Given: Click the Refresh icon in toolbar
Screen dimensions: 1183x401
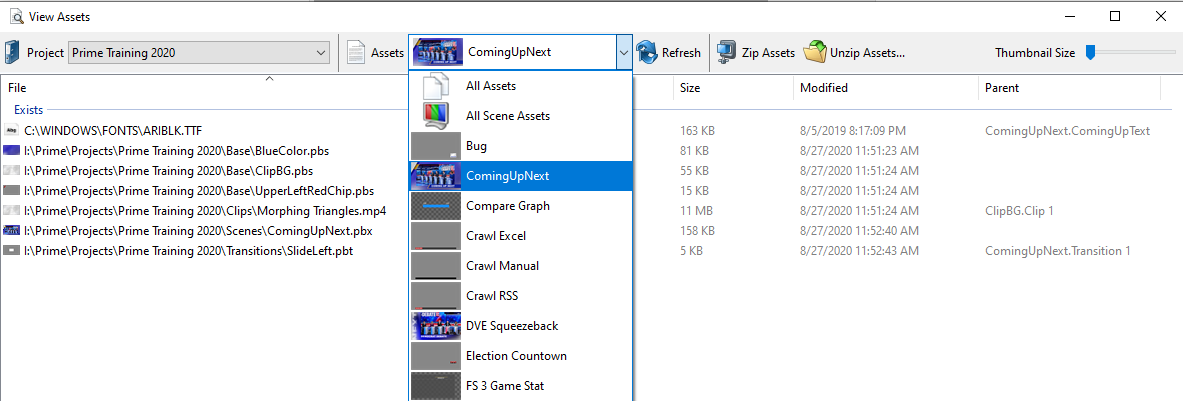Looking at the screenshot, I should click(x=647, y=53).
